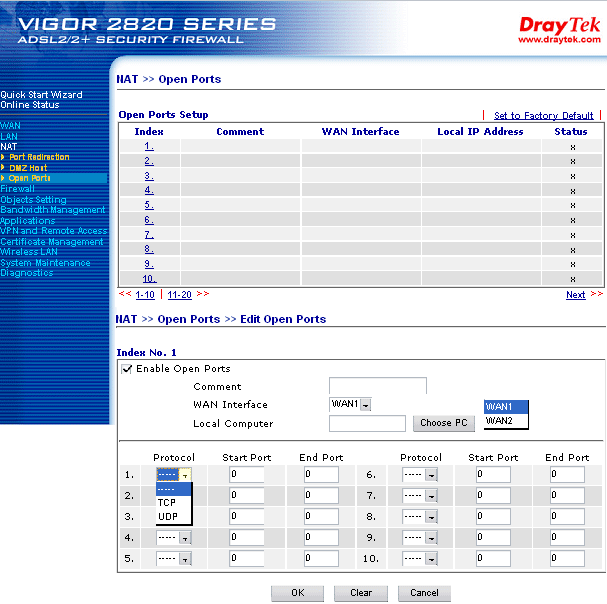This screenshot has height=604, width=607.
Task: Click the Clear button
Action: [361, 593]
